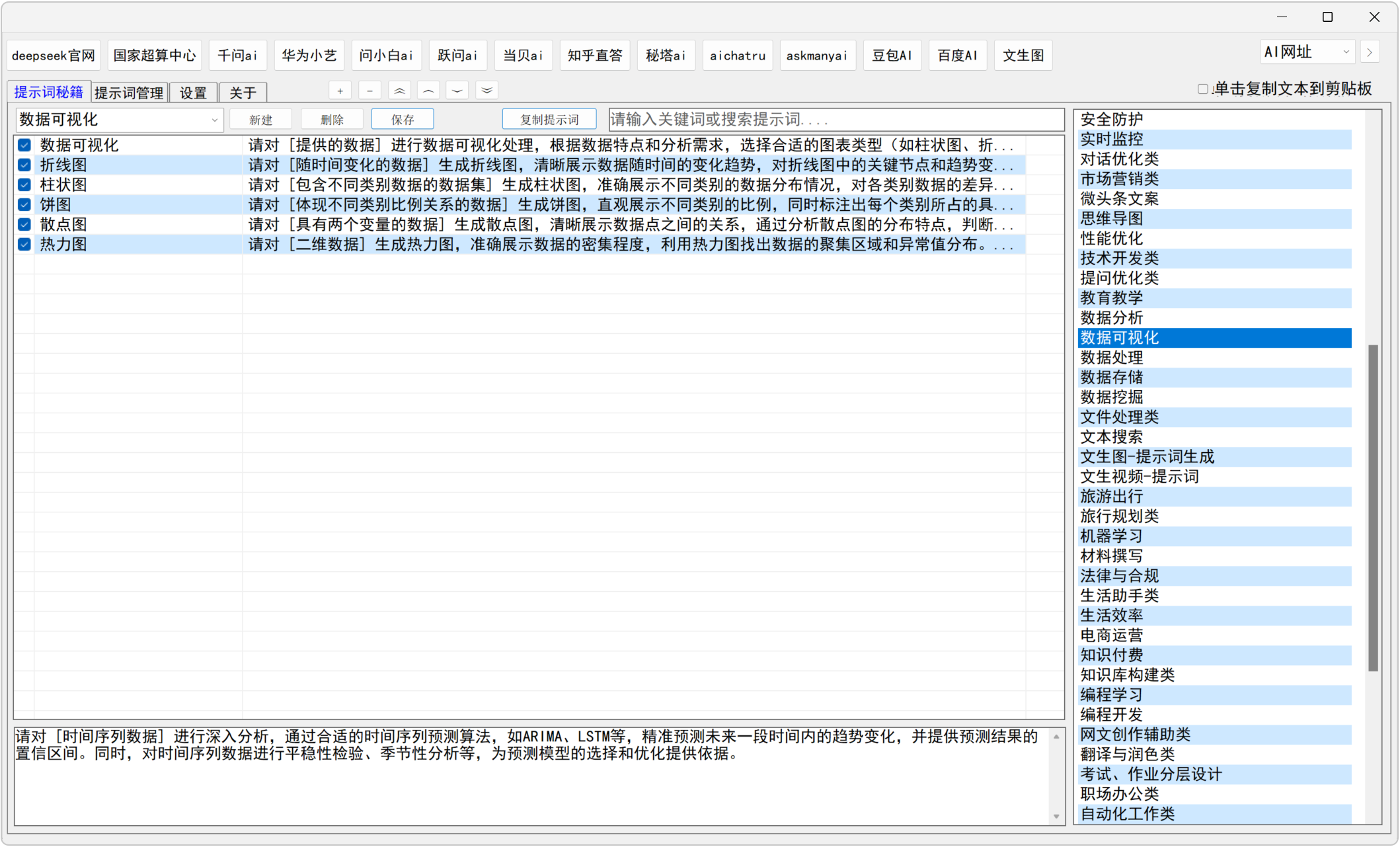Click the arrow button next to AI网址
This screenshot has height=847, width=1400.
tap(1370, 52)
